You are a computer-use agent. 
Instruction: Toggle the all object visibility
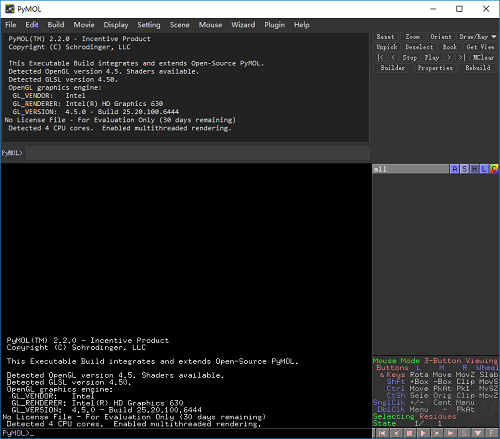click(411, 169)
